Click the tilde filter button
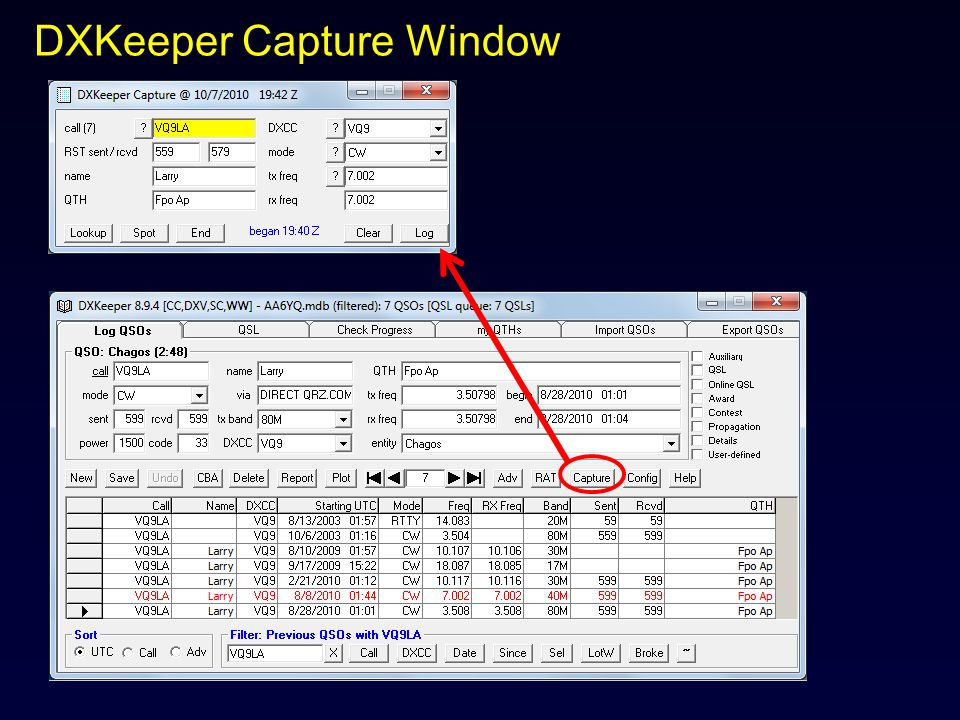The image size is (960, 720). click(686, 653)
